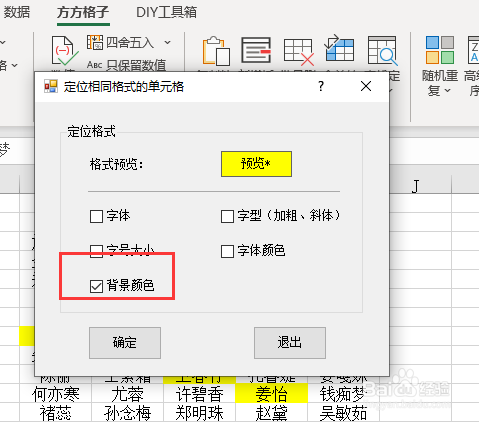Click the numeric check document icon
479x422 pixels.
[x=64, y=50]
